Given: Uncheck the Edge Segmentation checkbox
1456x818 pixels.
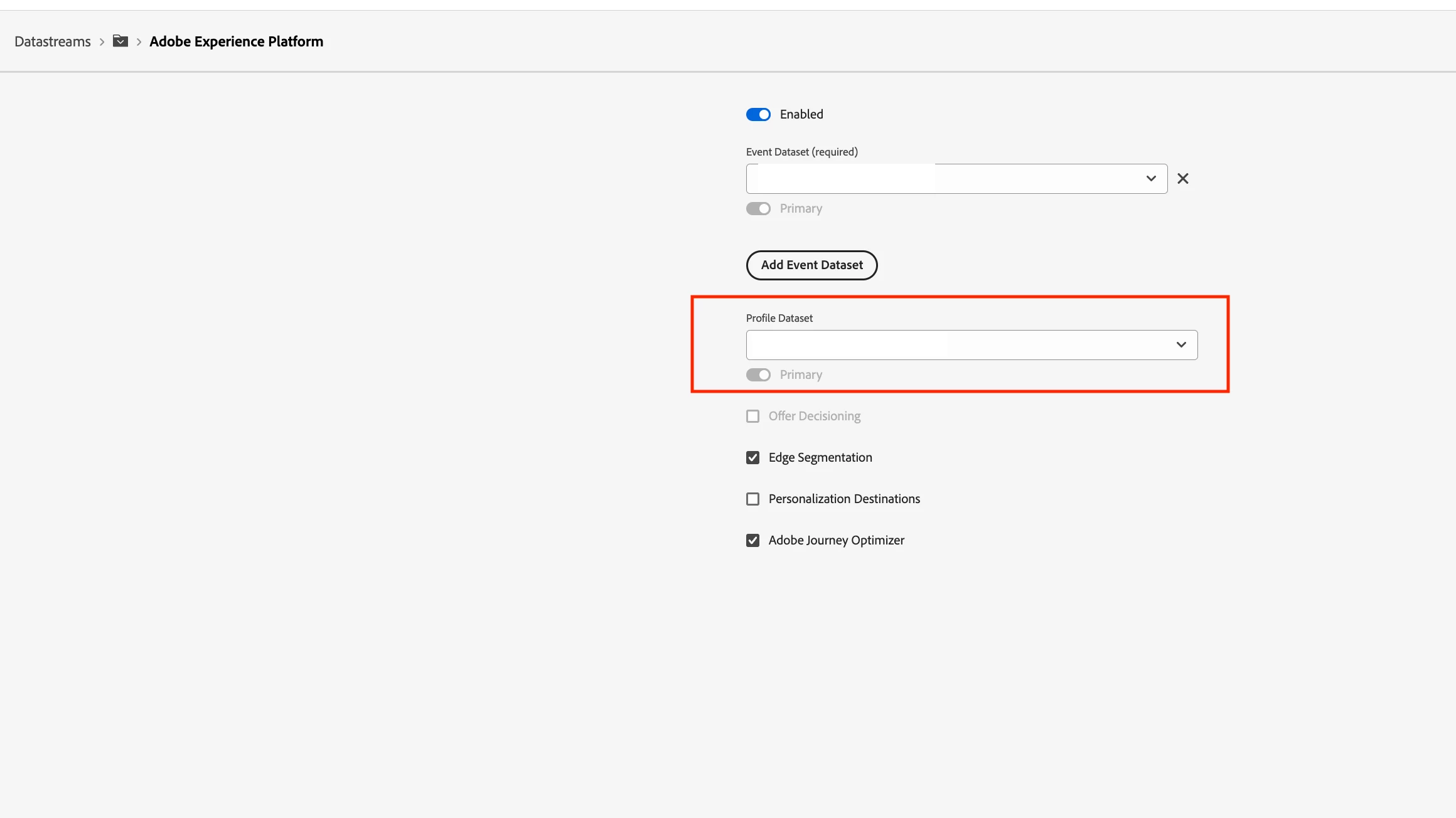Looking at the screenshot, I should [x=752, y=458].
